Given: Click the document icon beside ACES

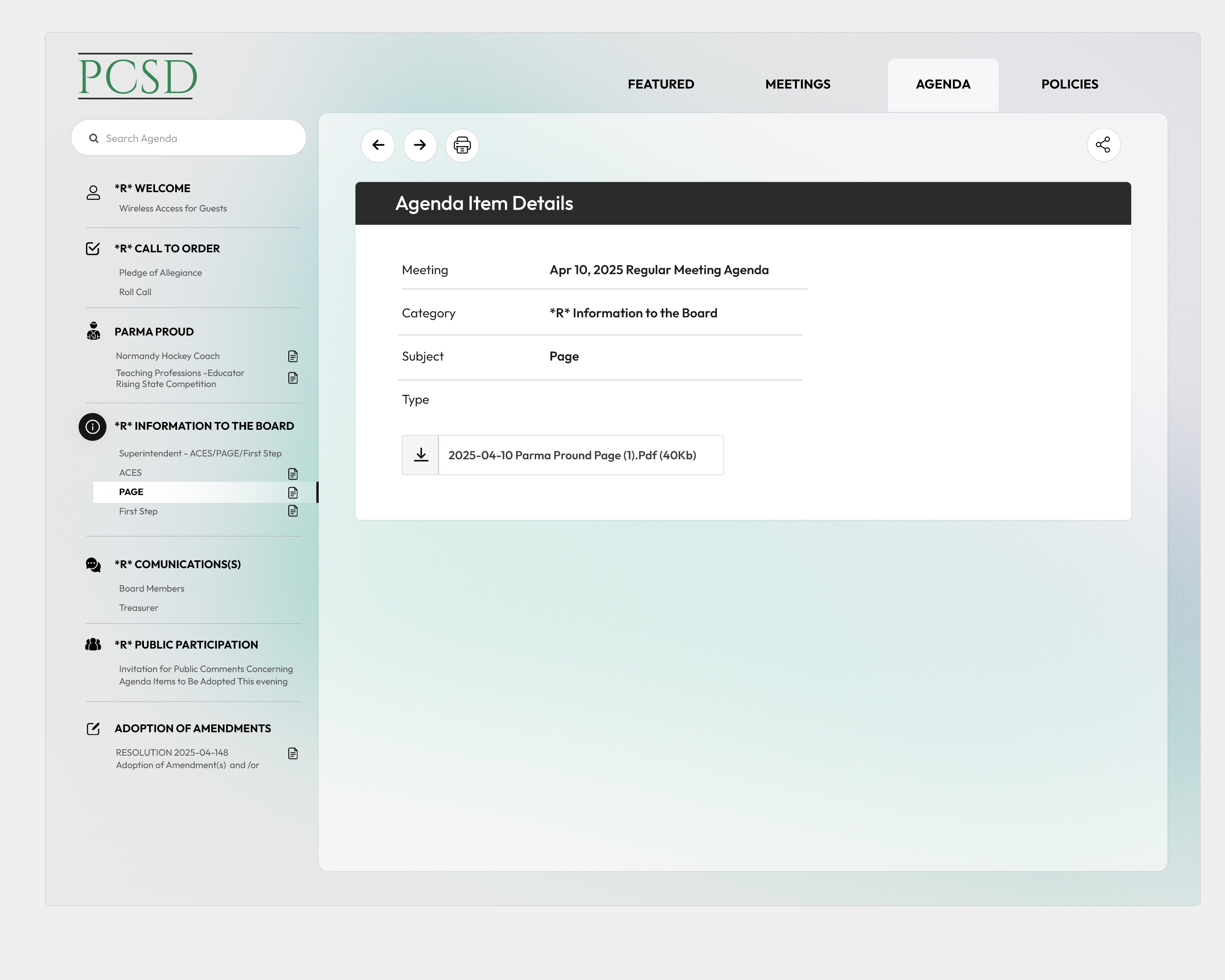Looking at the screenshot, I should click(292, 473).
